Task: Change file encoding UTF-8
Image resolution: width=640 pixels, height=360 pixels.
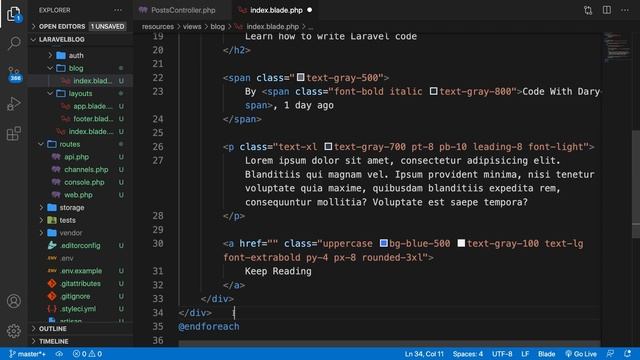Action: point(502,354)
